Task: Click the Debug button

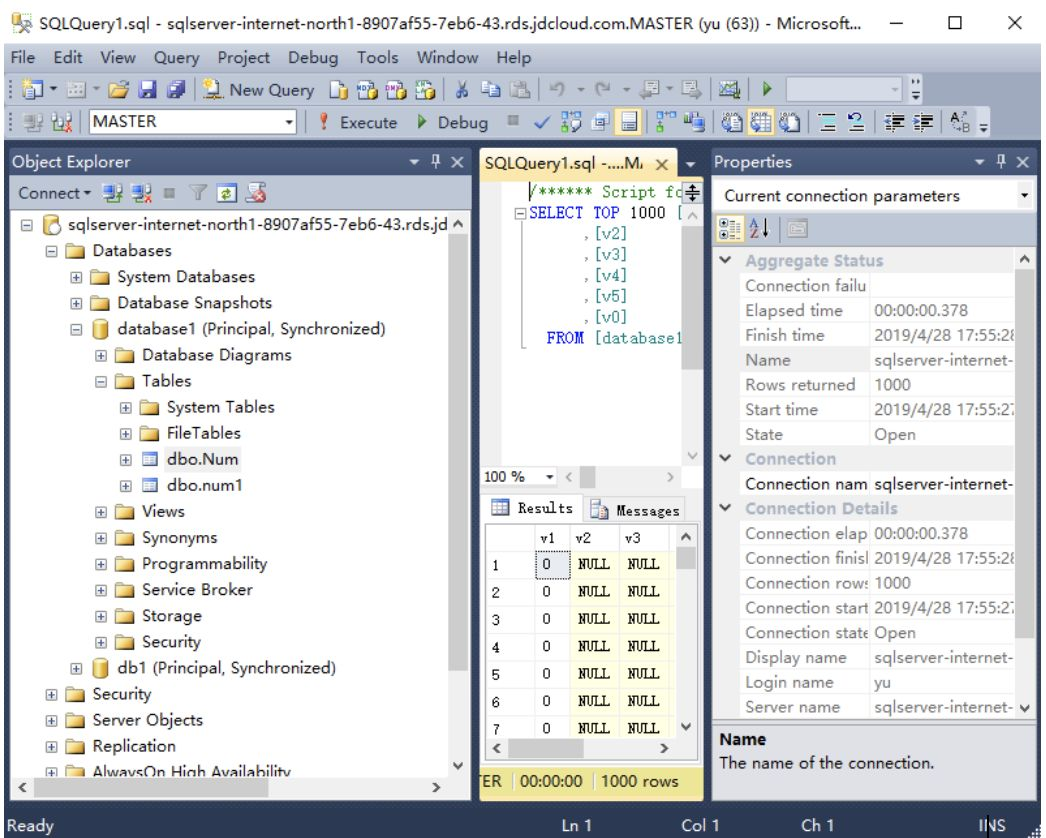Action: [452, 122]
